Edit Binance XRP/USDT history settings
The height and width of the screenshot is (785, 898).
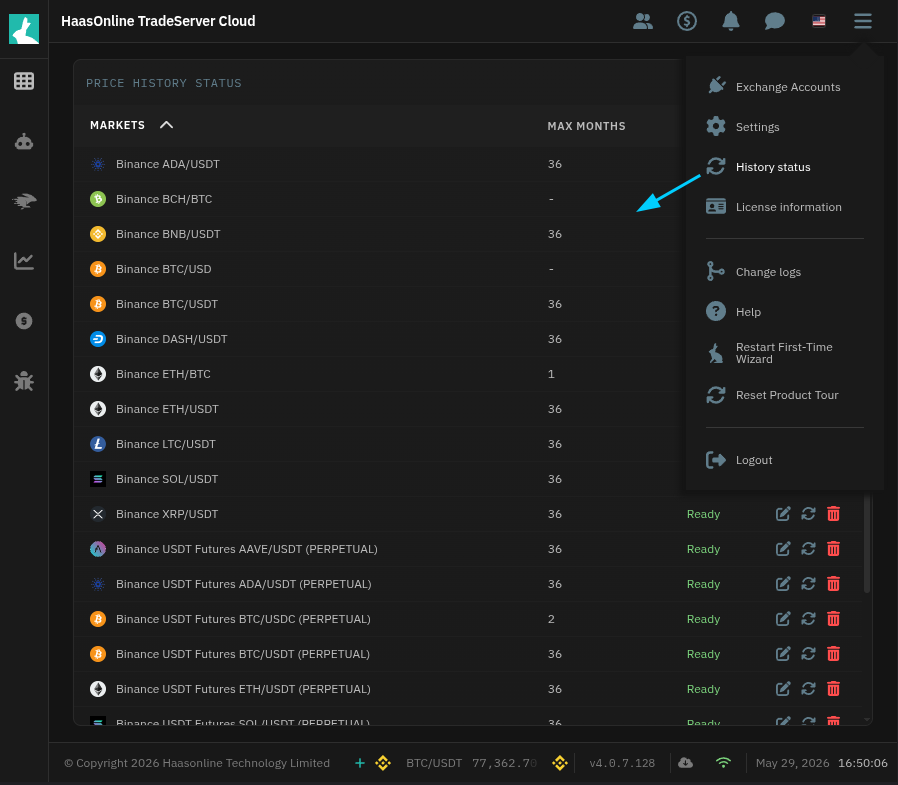[783, 514]
